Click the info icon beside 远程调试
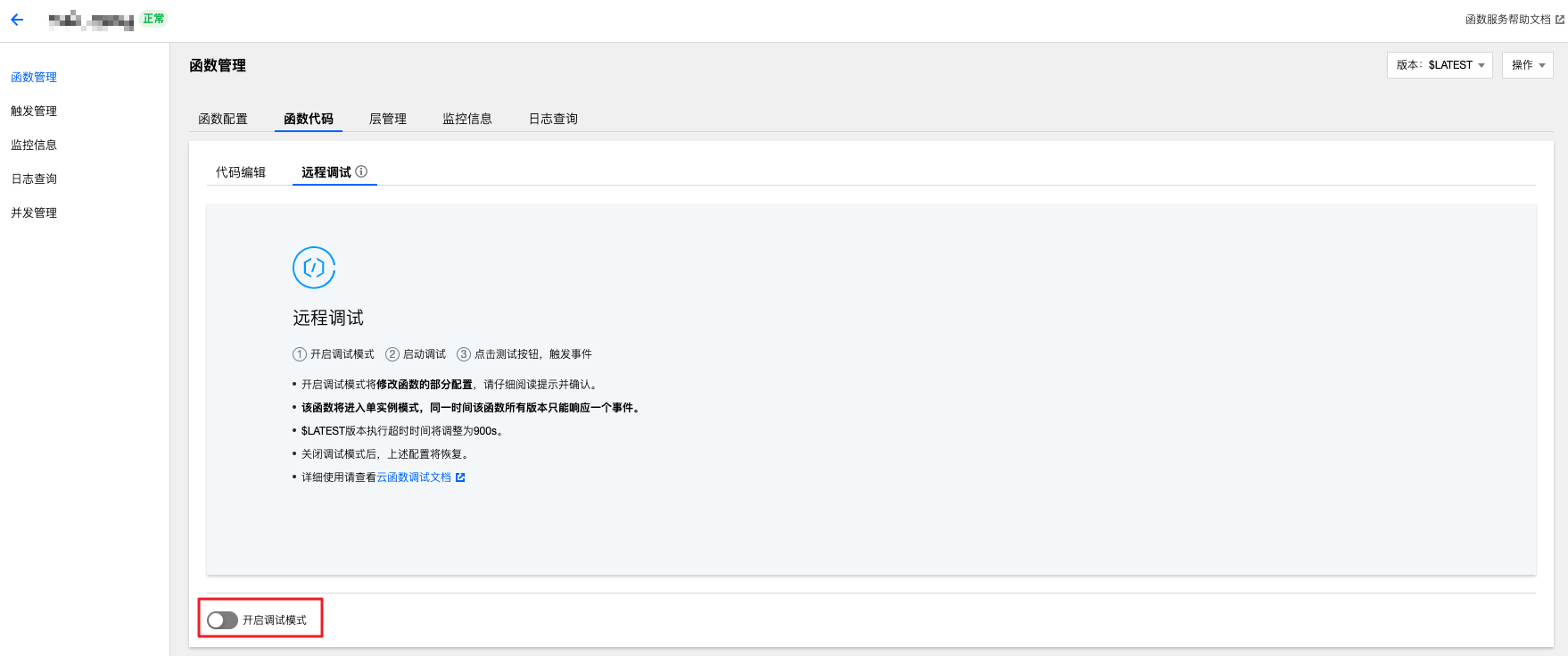Screen dimensions: 1568x656 [361, 171]
